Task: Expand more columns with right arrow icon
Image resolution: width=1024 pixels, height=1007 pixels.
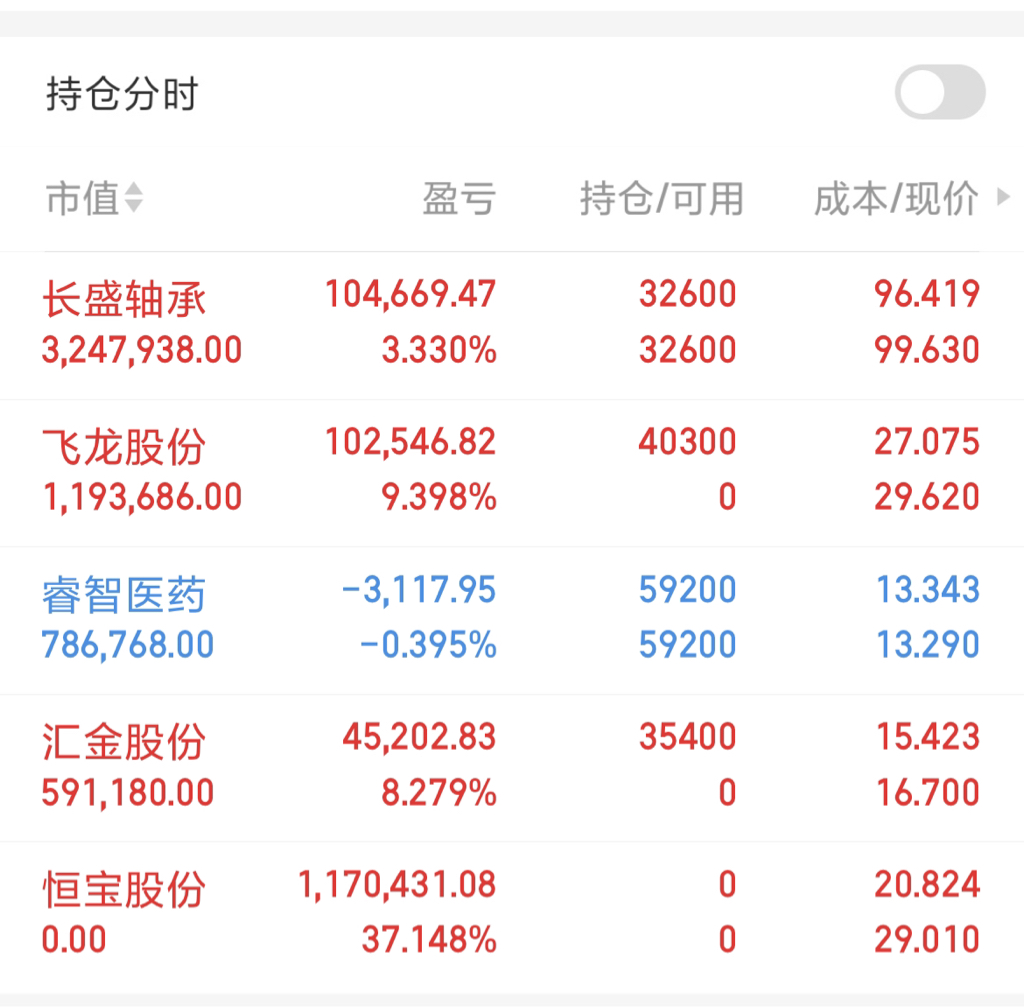Action: point(1003,197)
